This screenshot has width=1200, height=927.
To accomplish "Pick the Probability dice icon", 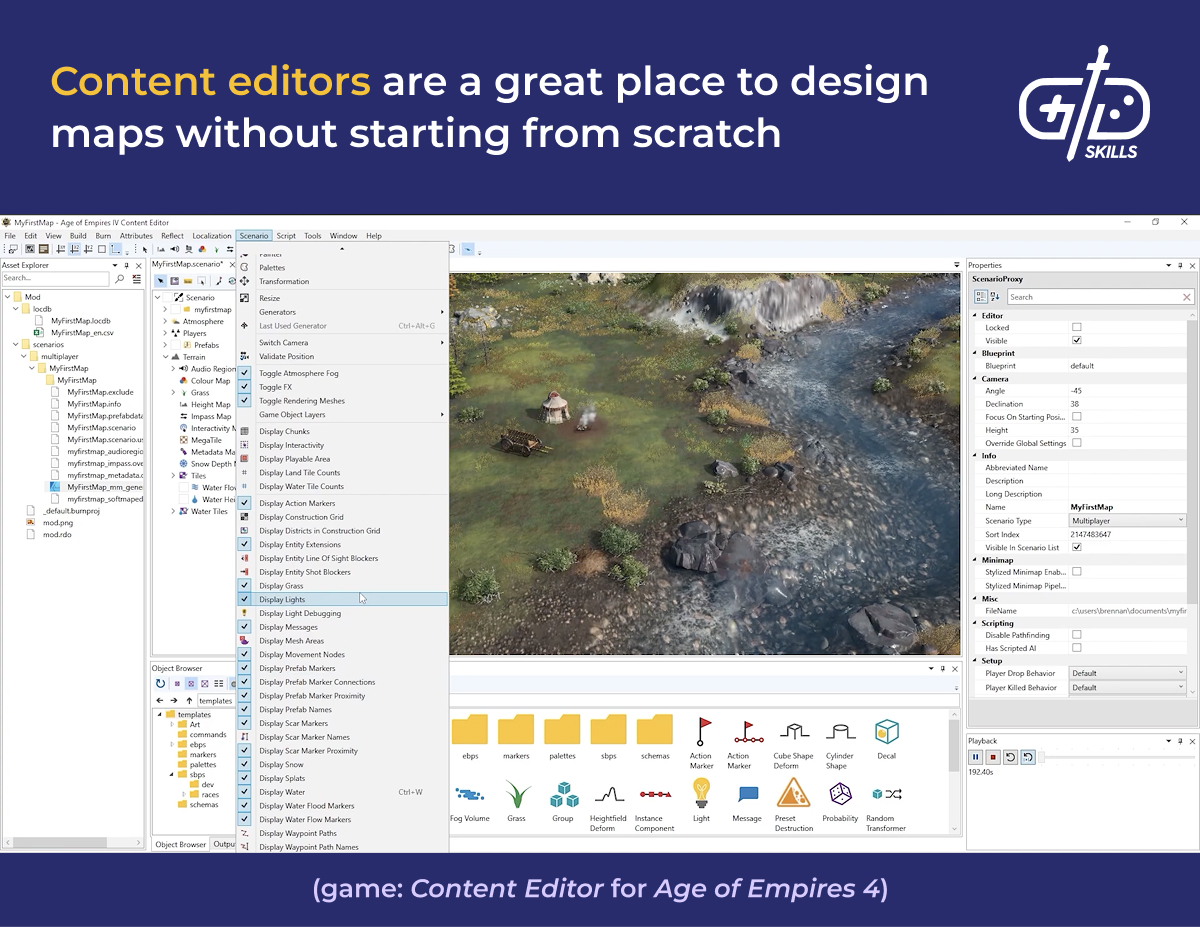I will (x=840, y=794).
